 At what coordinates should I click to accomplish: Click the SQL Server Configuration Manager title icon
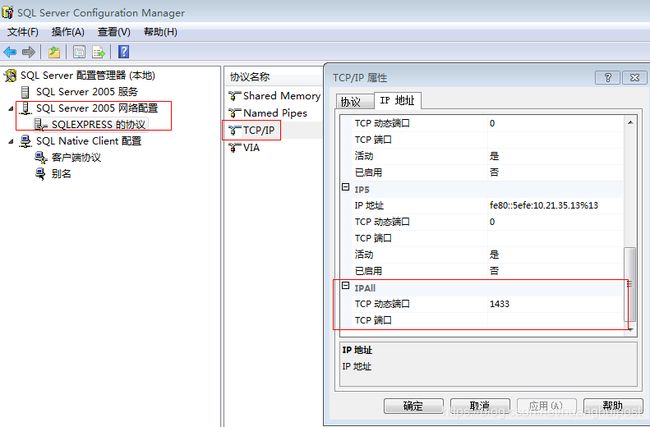7,12
